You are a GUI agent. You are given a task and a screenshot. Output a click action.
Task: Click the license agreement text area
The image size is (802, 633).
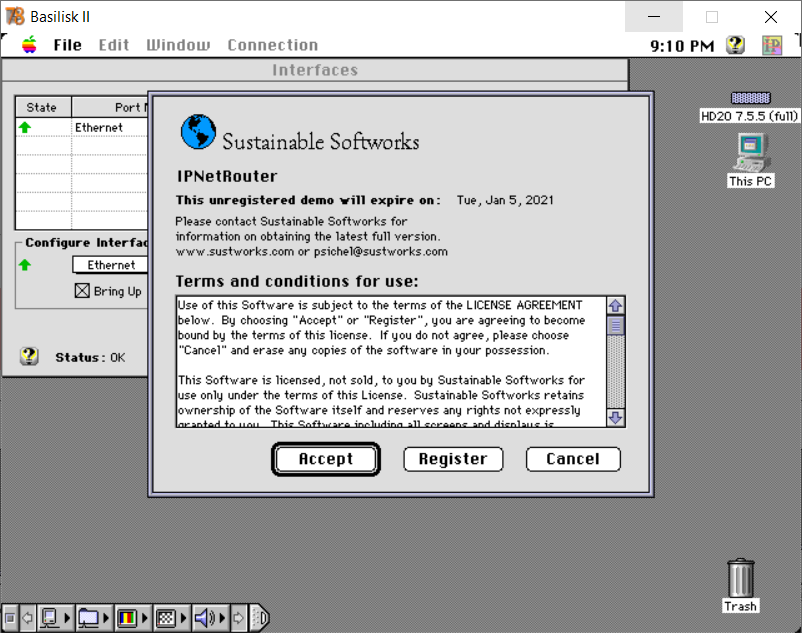pos(391,361)
